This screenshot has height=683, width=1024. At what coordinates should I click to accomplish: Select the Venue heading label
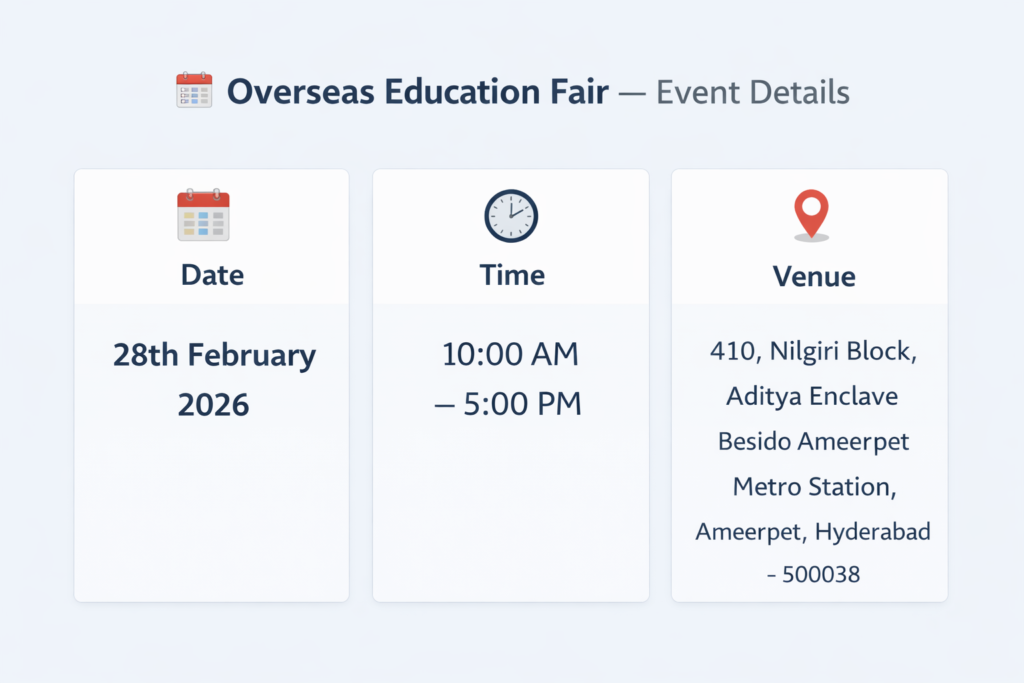813,276
